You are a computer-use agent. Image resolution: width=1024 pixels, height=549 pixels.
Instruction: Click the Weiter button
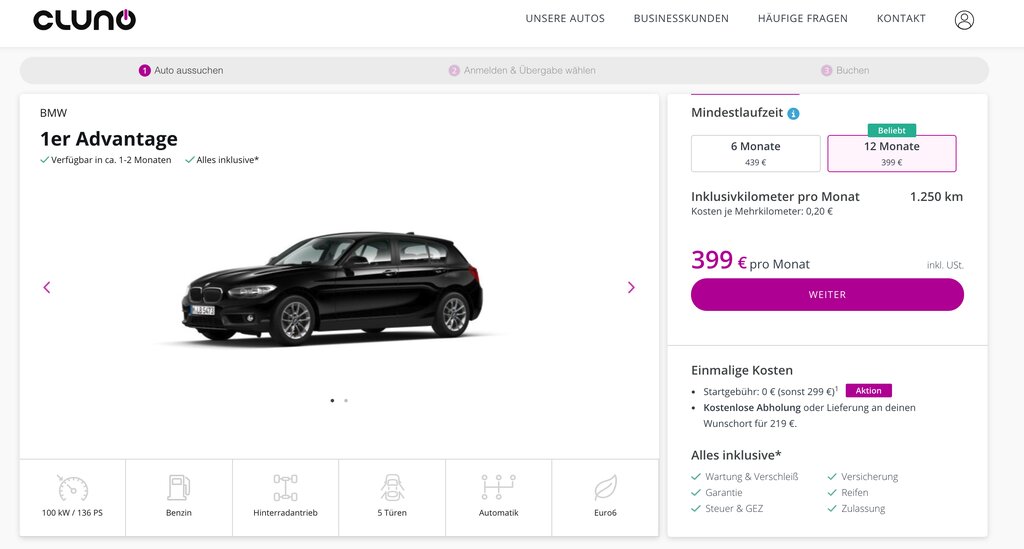pos(827,294)
